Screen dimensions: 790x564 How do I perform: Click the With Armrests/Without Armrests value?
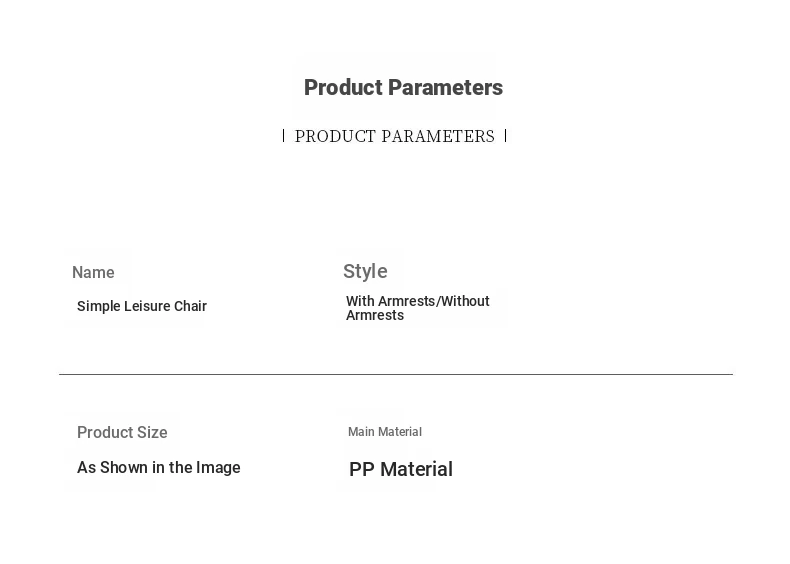418,308
